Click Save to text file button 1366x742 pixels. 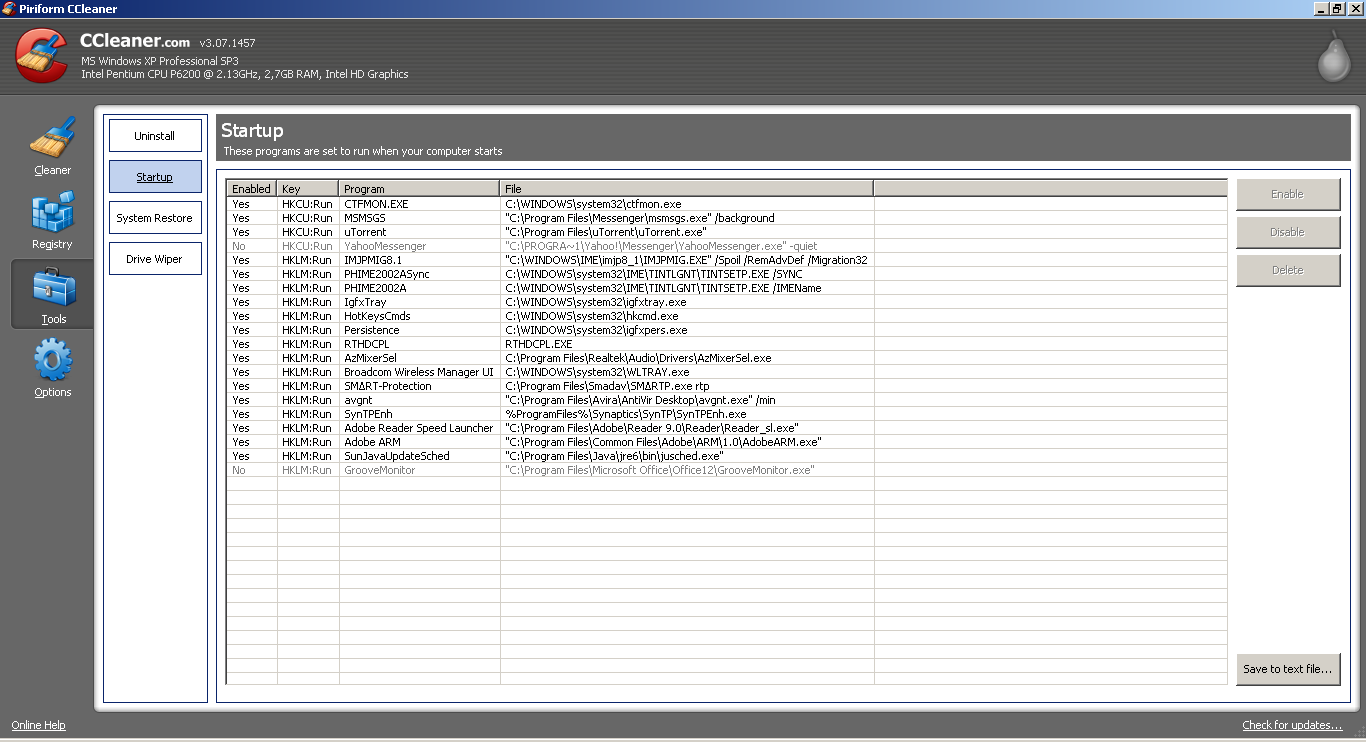[x=1288, y=669]
